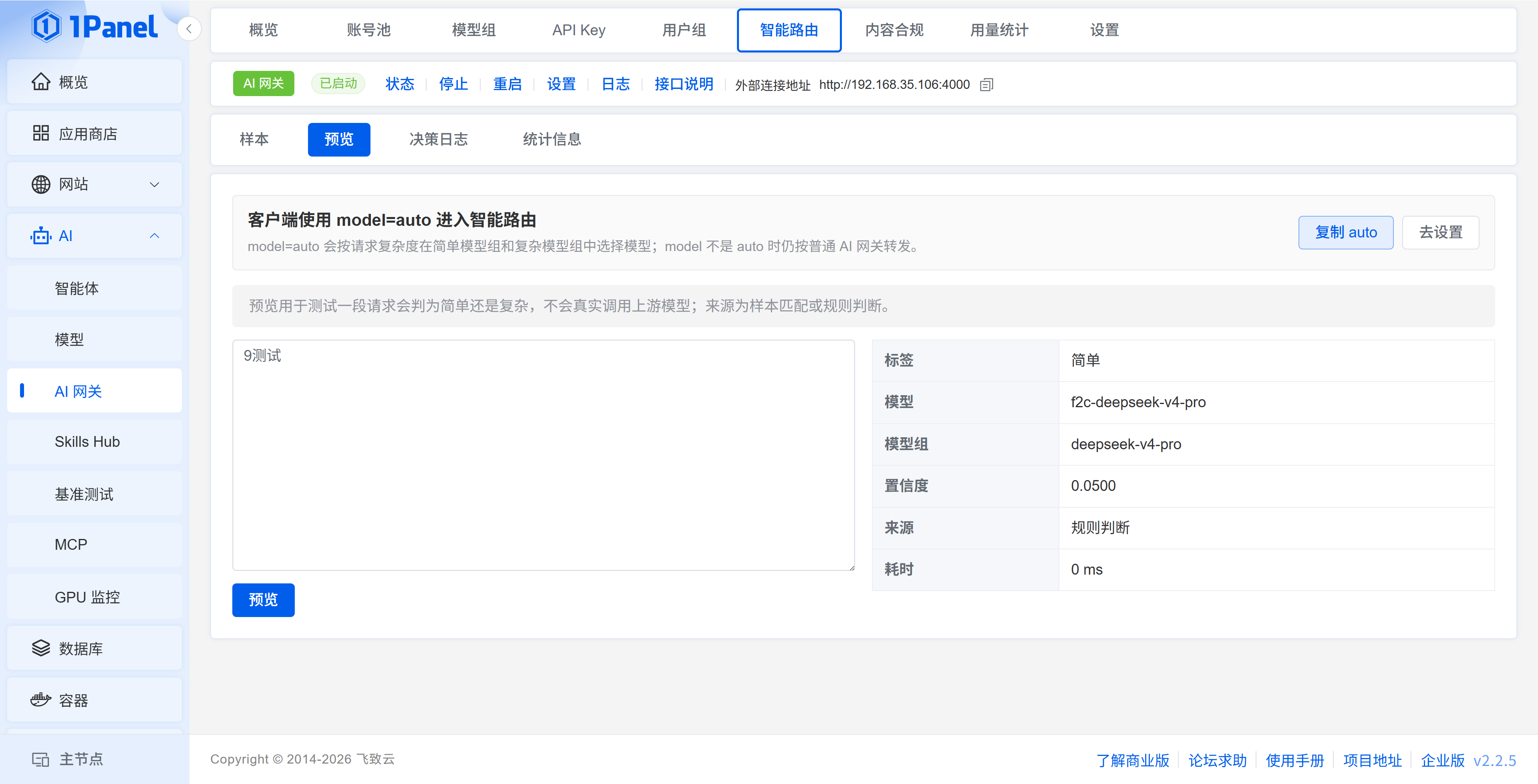Switch to the 用户组 tab

click(684, 30)
